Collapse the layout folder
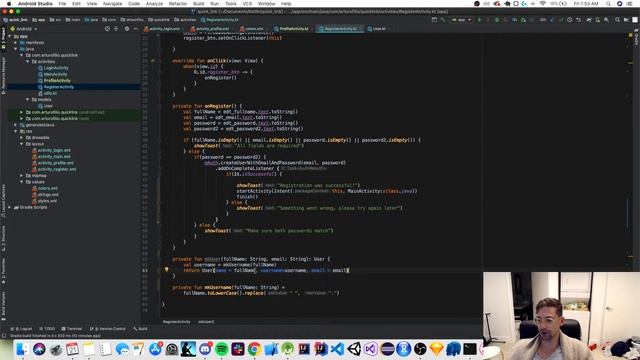This screenshot has width=640, height=360. point(22,144)
